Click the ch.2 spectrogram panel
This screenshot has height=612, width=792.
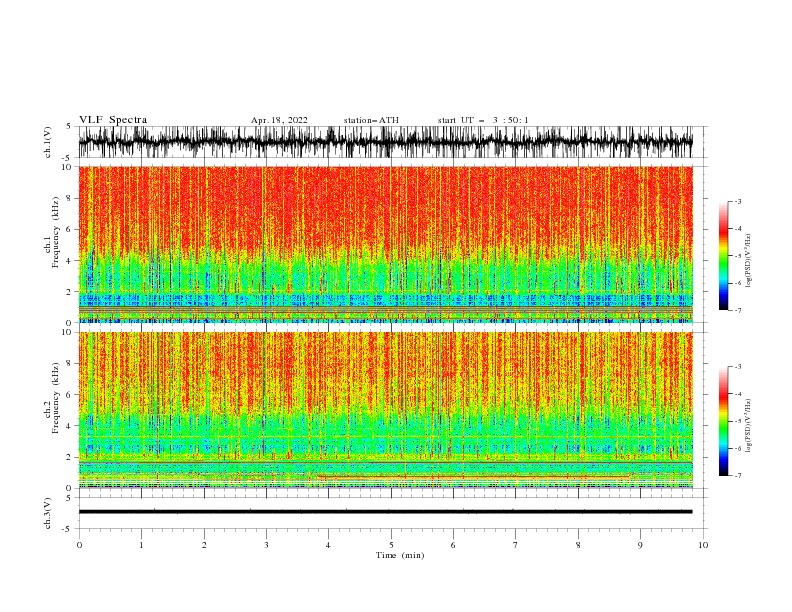click(x=385, y=410)
